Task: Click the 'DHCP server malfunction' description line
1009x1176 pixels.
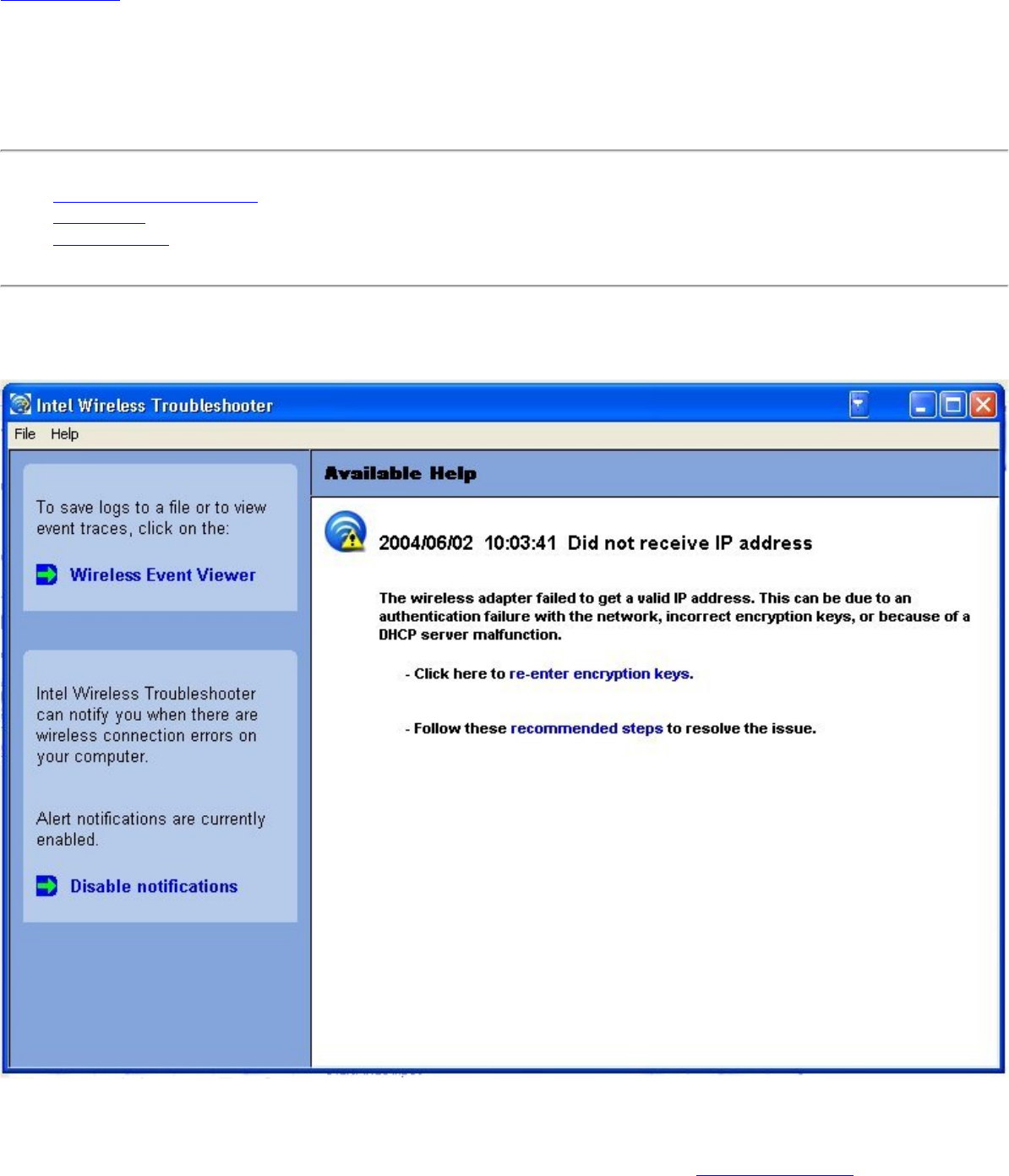Action: click(470, 634)
